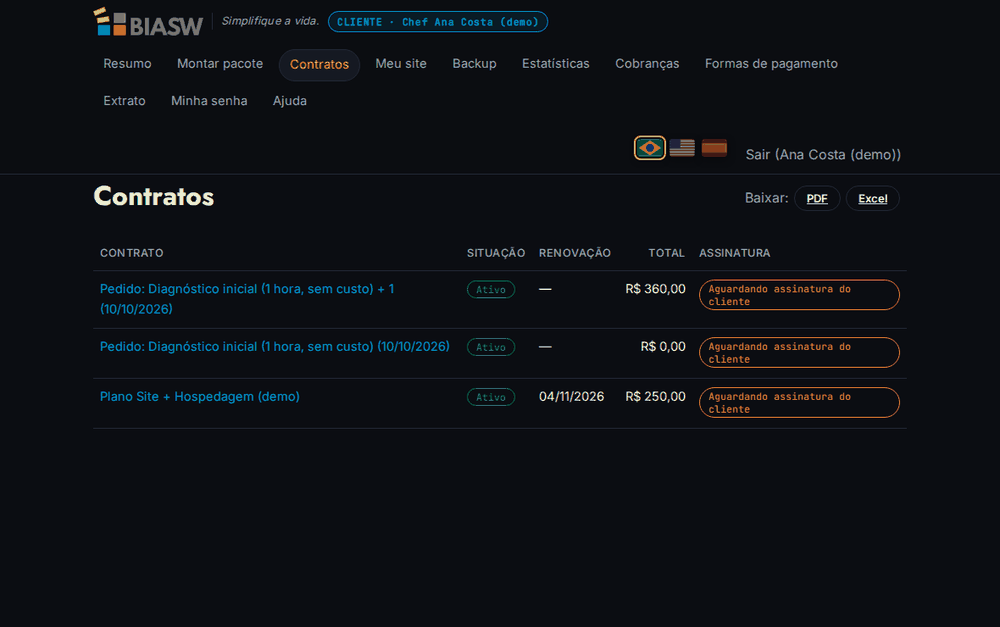The image size is (1000, 627).
Task: Click the TOTAL column header
Action: pos(666,253)
